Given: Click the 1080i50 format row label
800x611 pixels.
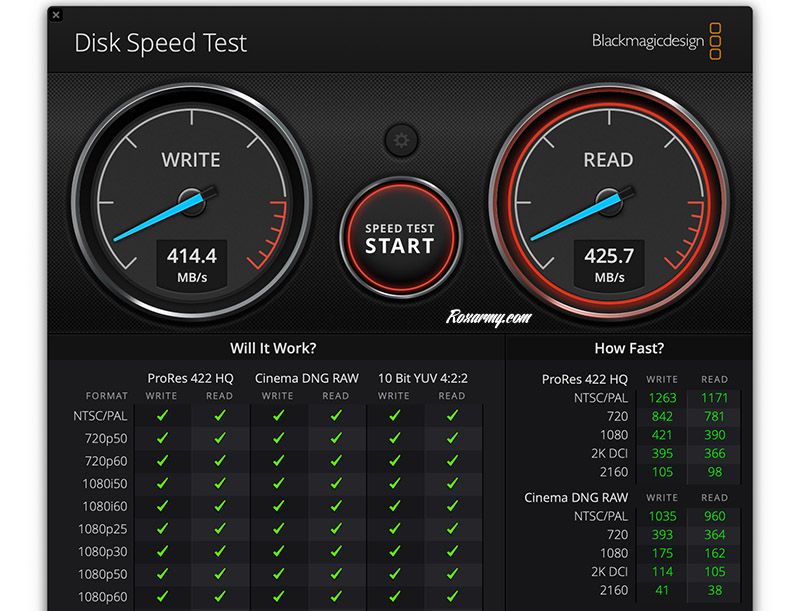Looking at the screenshot, I should pos(104,483).
